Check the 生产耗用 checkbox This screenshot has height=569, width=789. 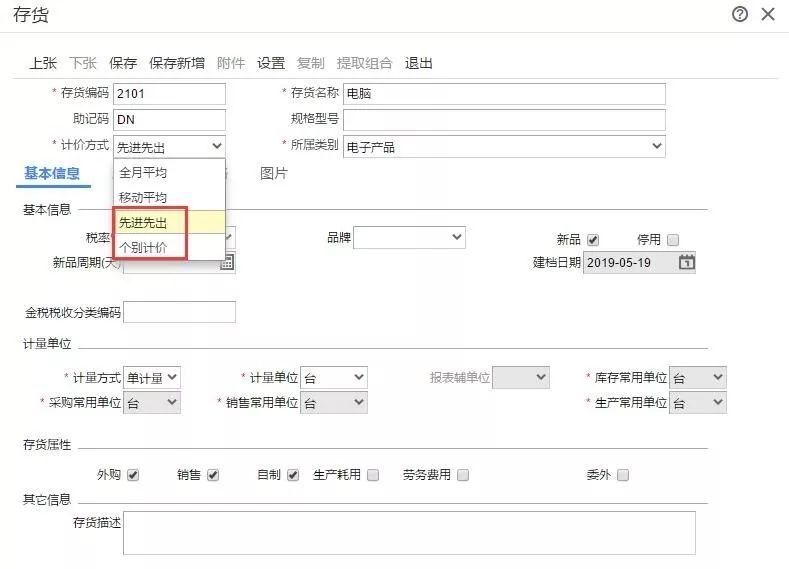pyautogui.click(x=373, y=475)
